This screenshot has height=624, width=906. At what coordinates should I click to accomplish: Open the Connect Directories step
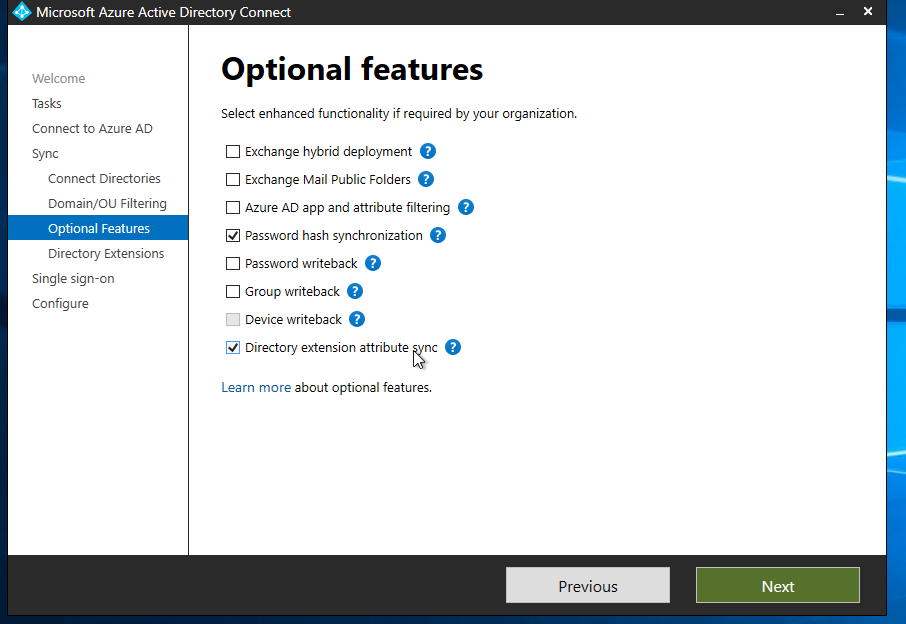tap(104, 179)
